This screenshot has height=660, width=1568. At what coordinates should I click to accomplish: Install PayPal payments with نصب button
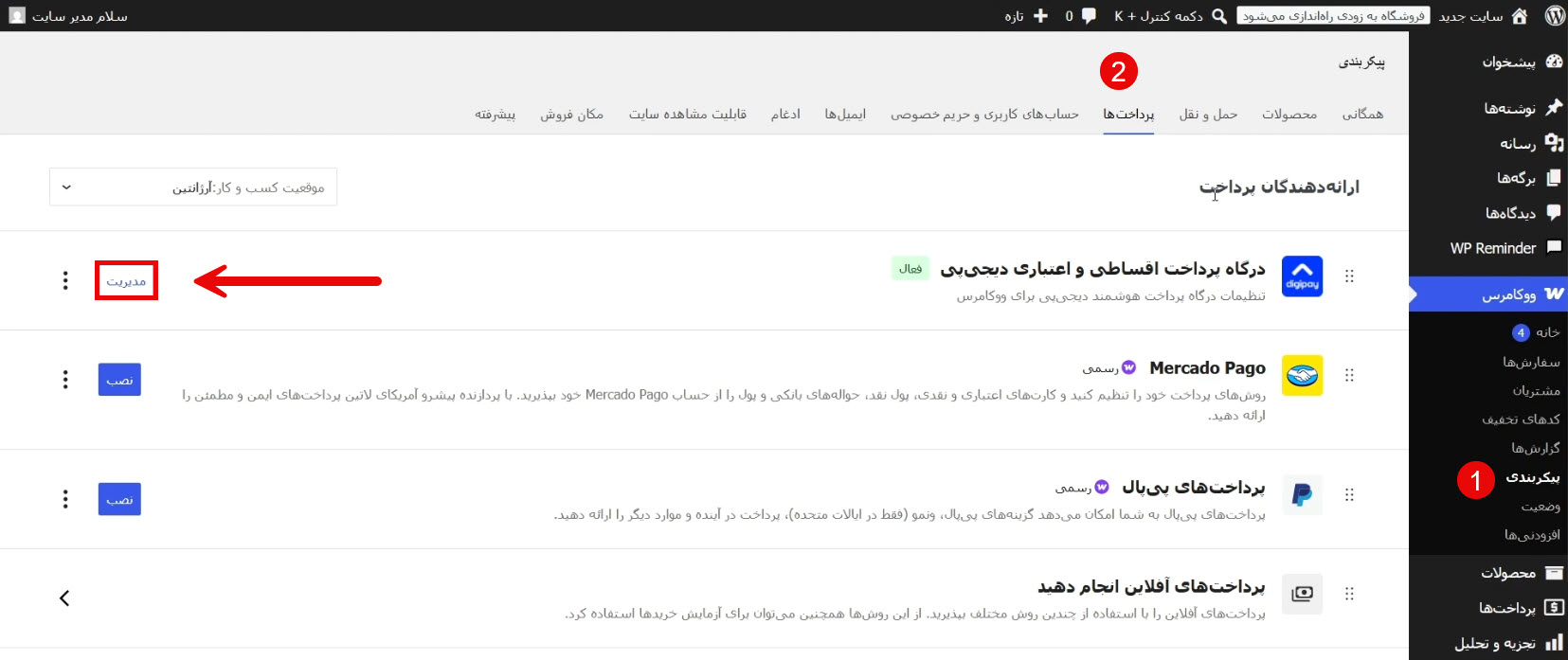point(119,499)
